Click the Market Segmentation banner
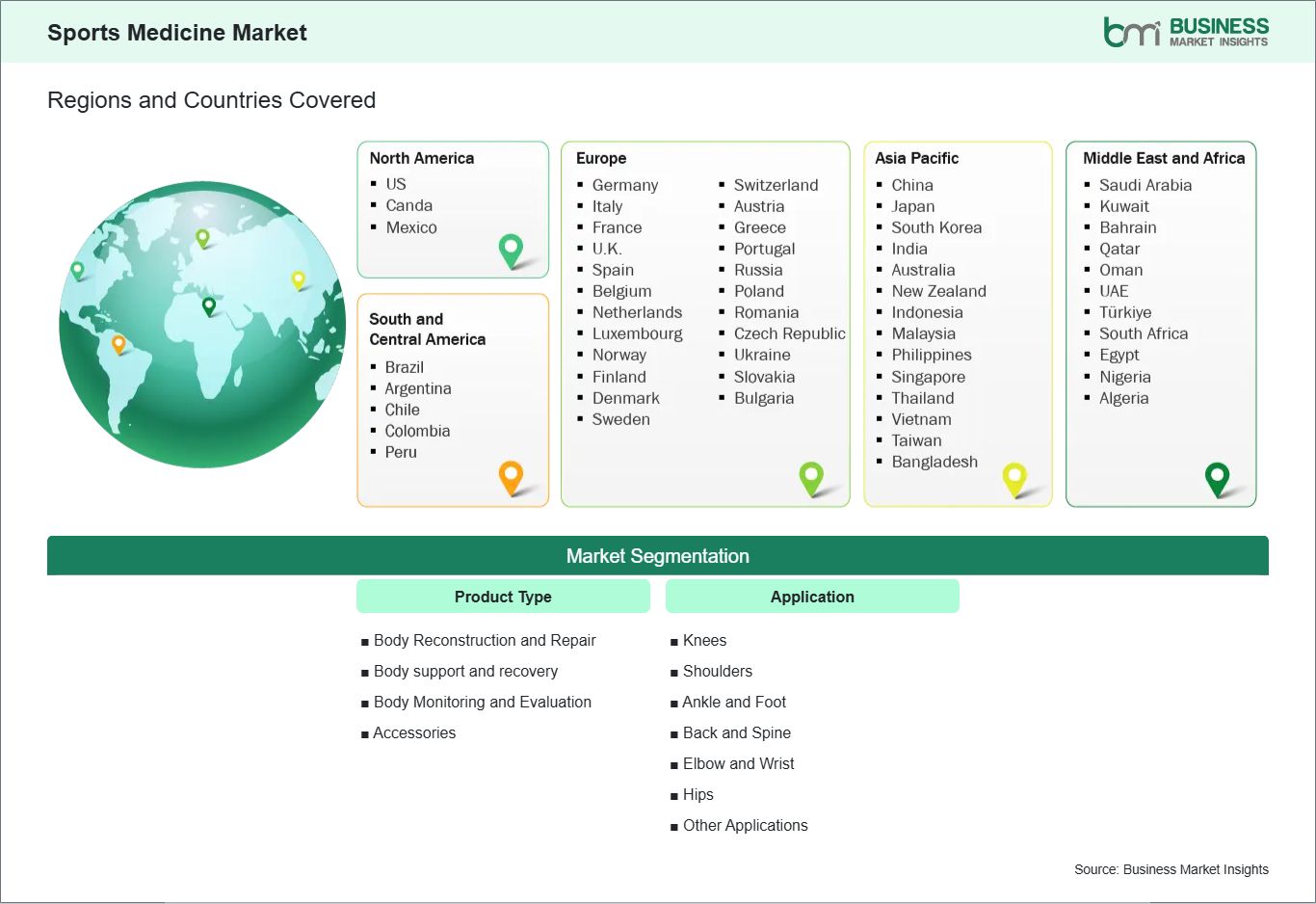1316x904 pixels. (657, 556)
